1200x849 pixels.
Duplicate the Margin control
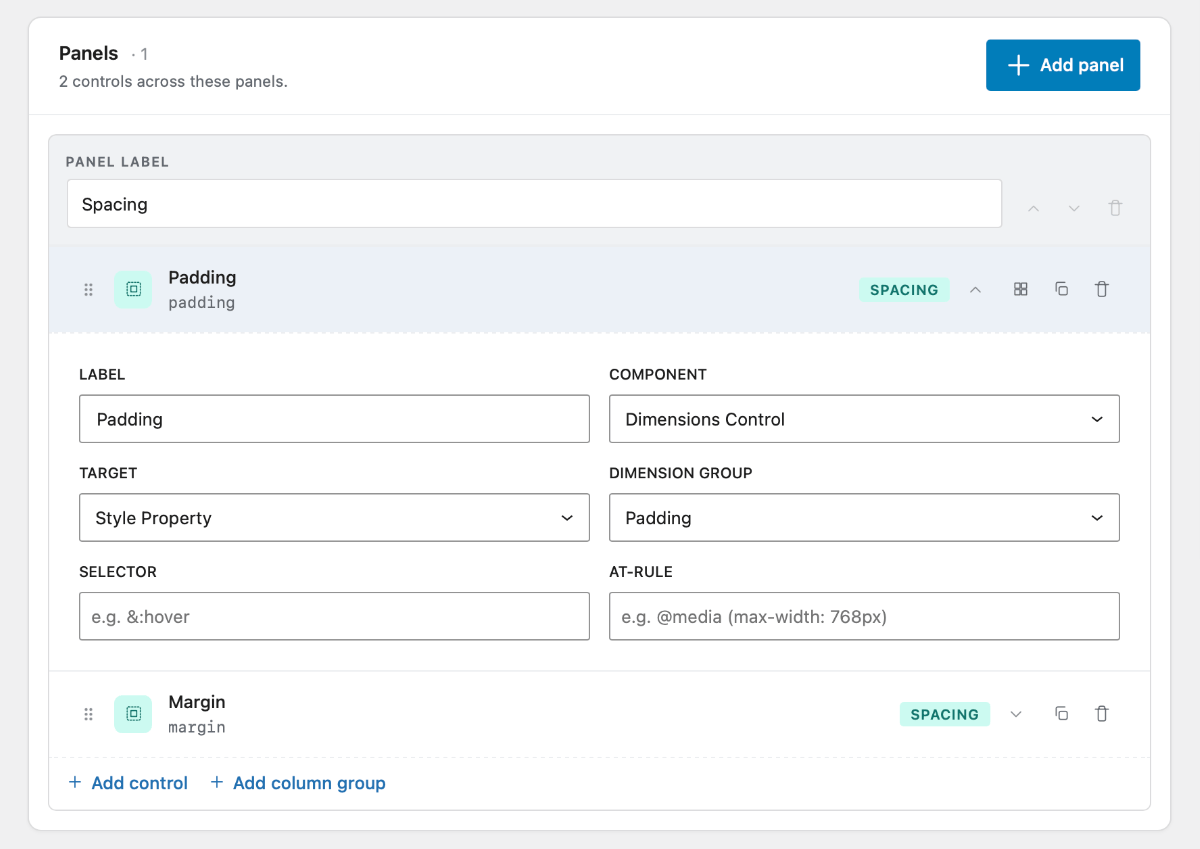(1062, 714)
